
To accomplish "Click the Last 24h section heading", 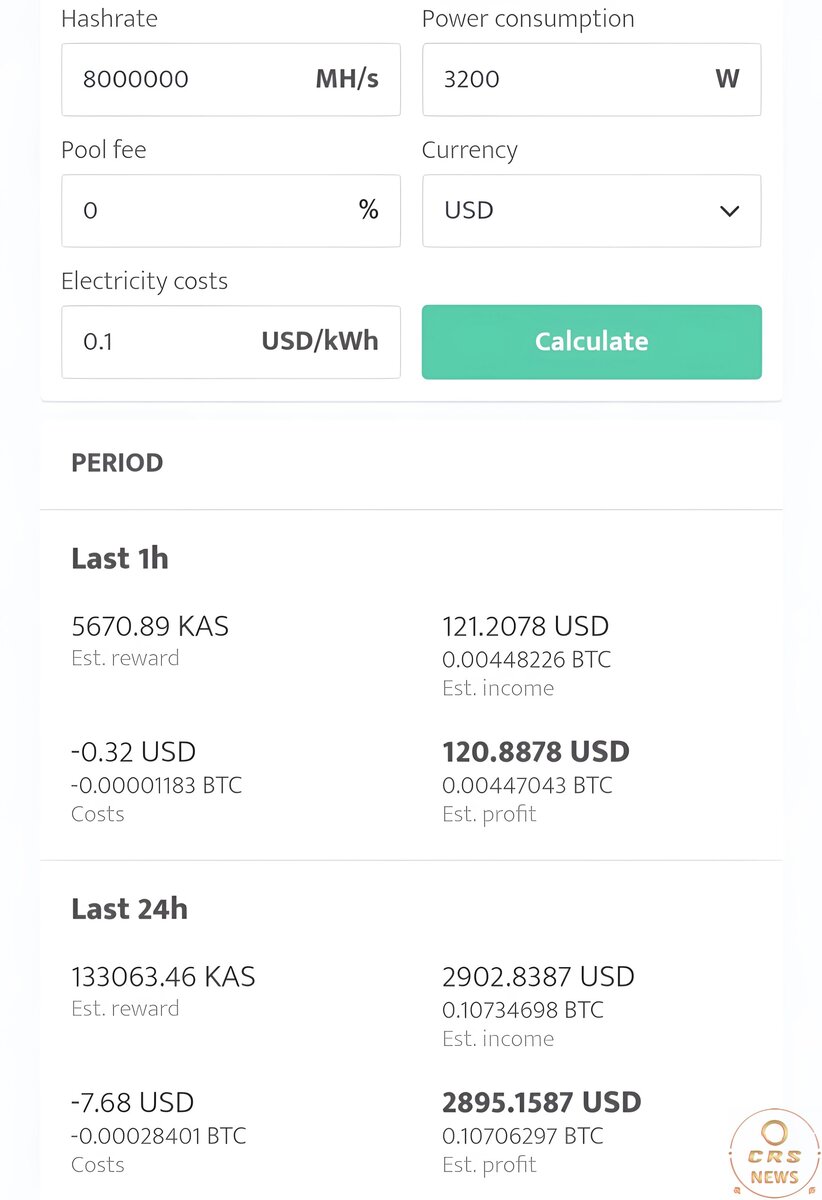I will (129, 909).
